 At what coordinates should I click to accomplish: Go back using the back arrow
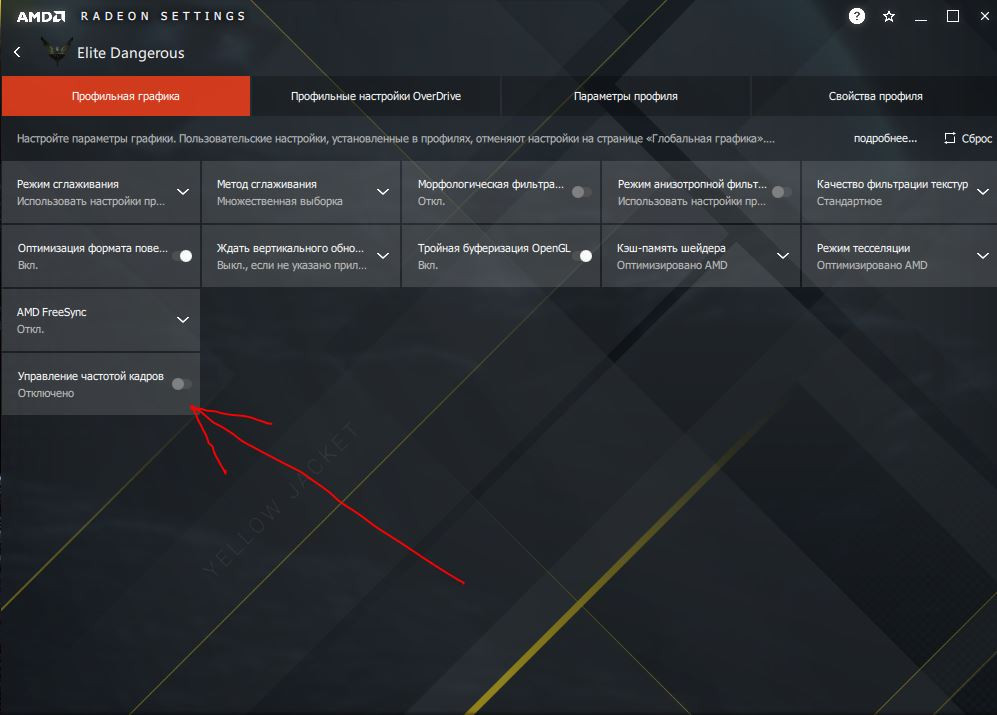point(17,52)
